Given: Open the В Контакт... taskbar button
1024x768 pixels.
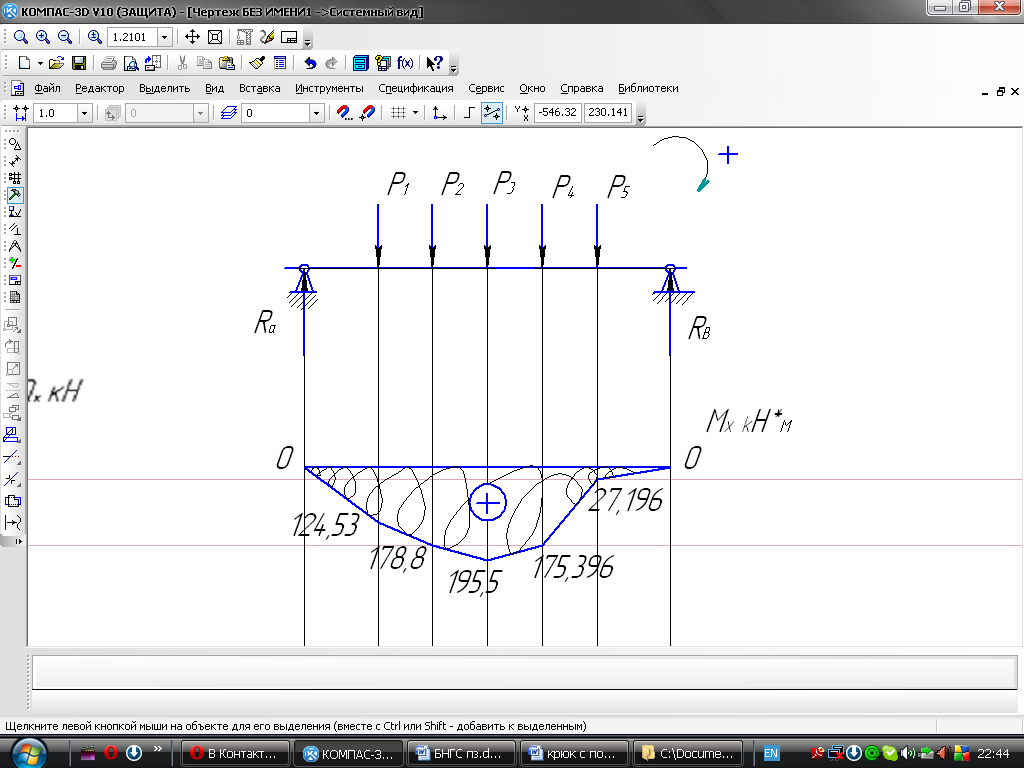Looking at the screenshot, I should [x=237, y=752].
